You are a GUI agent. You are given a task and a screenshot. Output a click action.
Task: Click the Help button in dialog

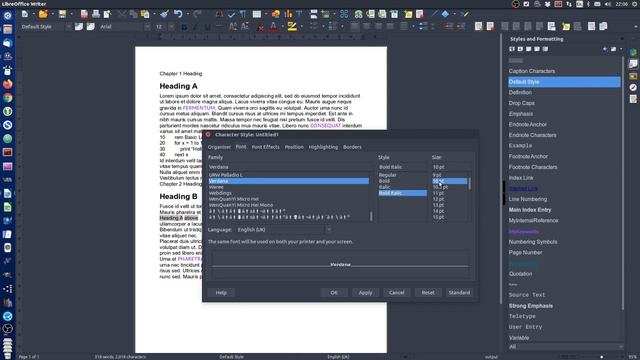click(x=221, y=293)
